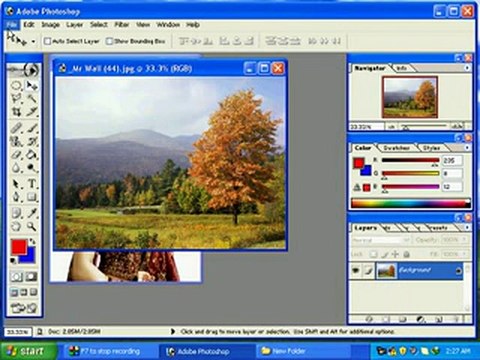This screenshot has height=360, width=480.
Task: Select the Paint Bucket tool
Action: 32,154
